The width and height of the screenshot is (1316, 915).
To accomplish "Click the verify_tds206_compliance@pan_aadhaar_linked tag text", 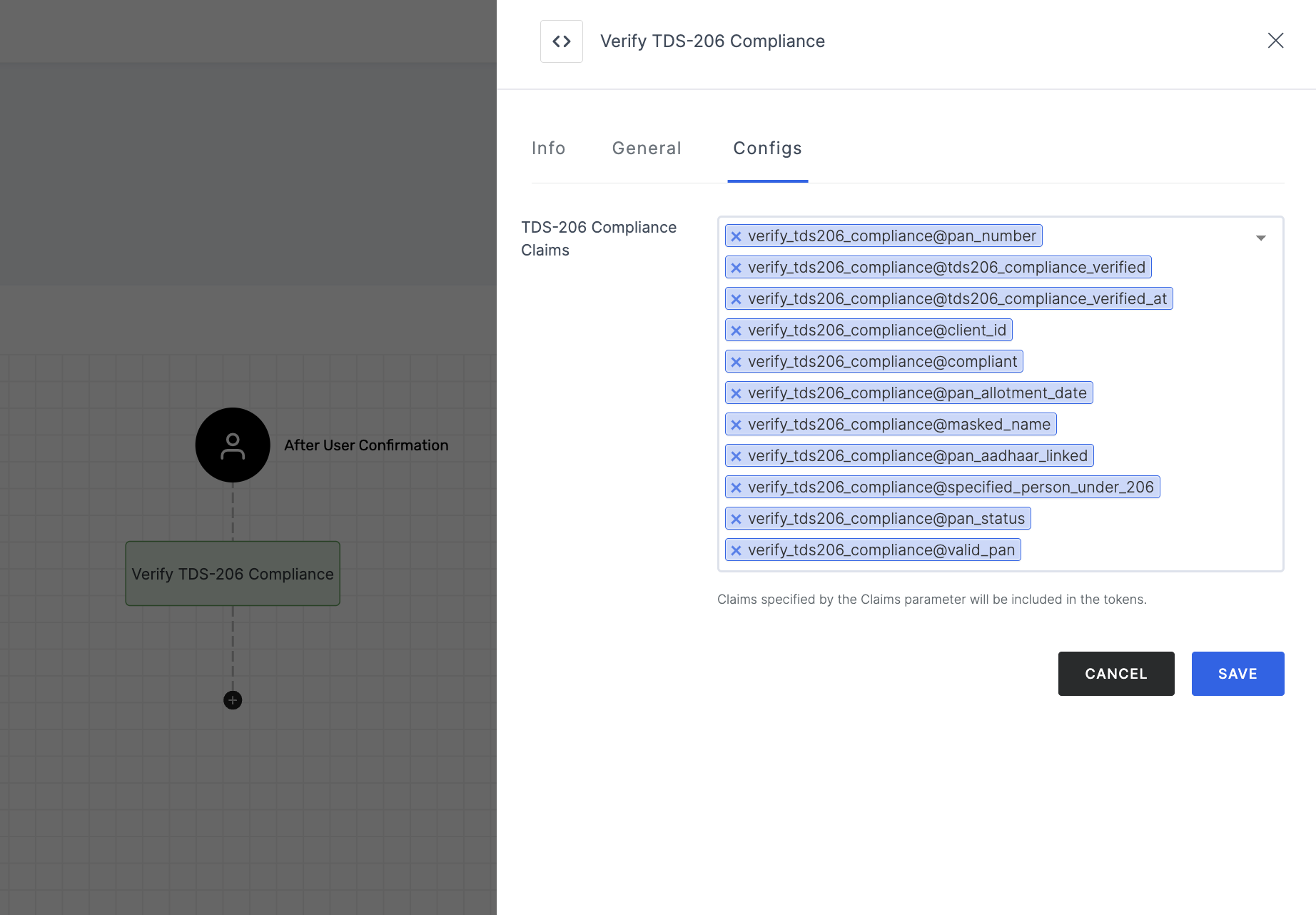I will click(x=918, y=456).
